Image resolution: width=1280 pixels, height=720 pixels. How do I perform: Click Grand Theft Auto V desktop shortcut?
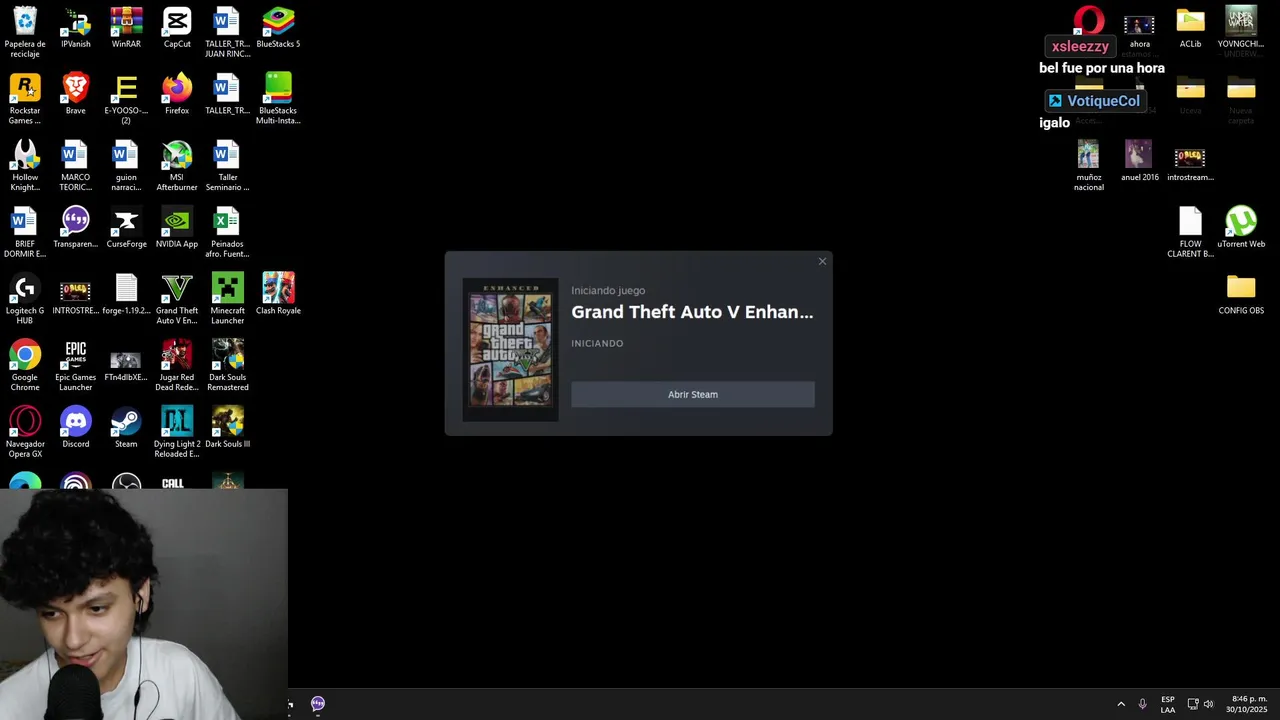tap(177, 299)
